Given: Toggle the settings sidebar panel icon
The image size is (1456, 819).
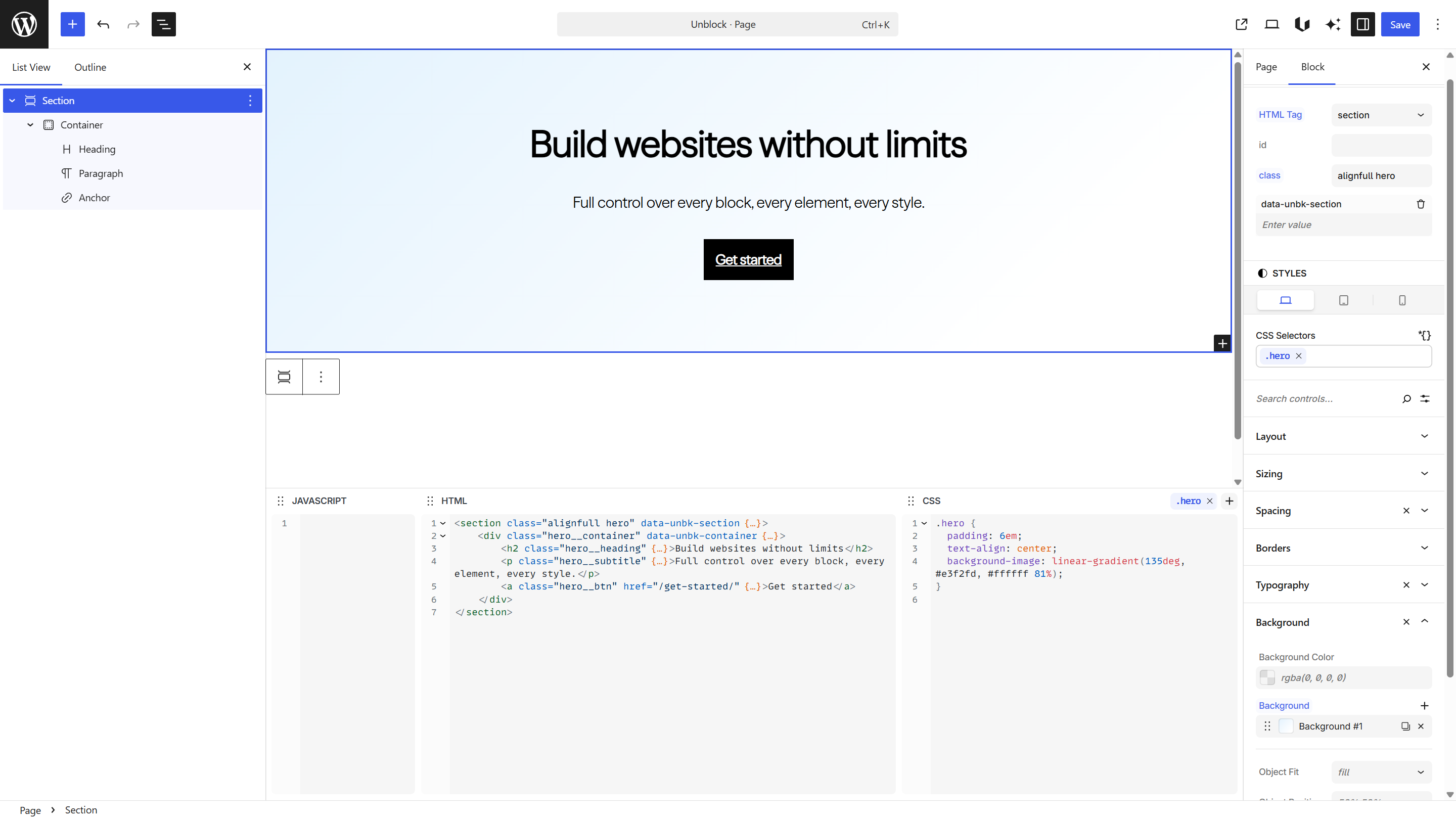Looking at the screenshot, I should point(1363,24).
